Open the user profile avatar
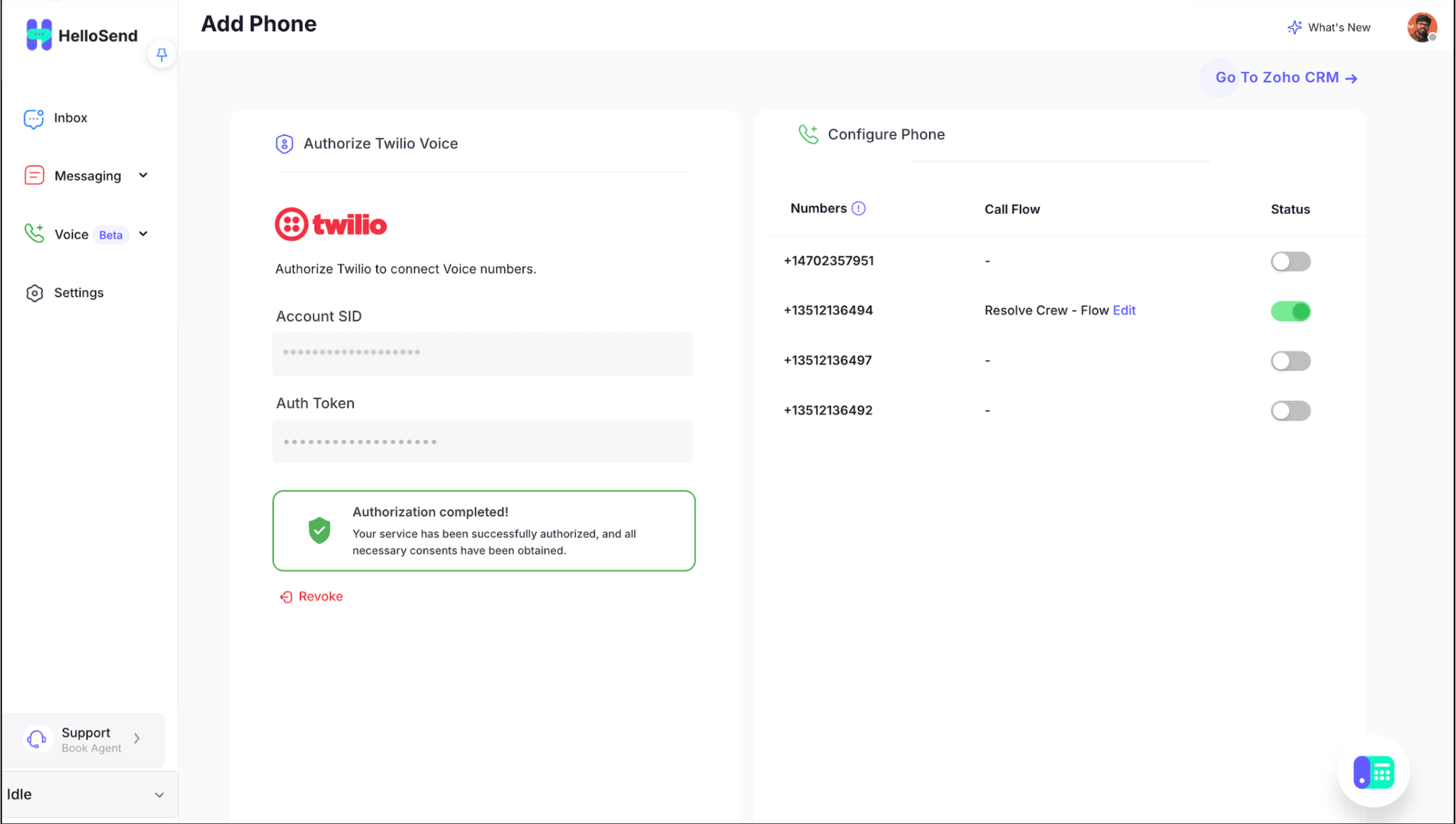Image resolution: width=1456 pixels, height=824 pixels. pos(1422,27)
